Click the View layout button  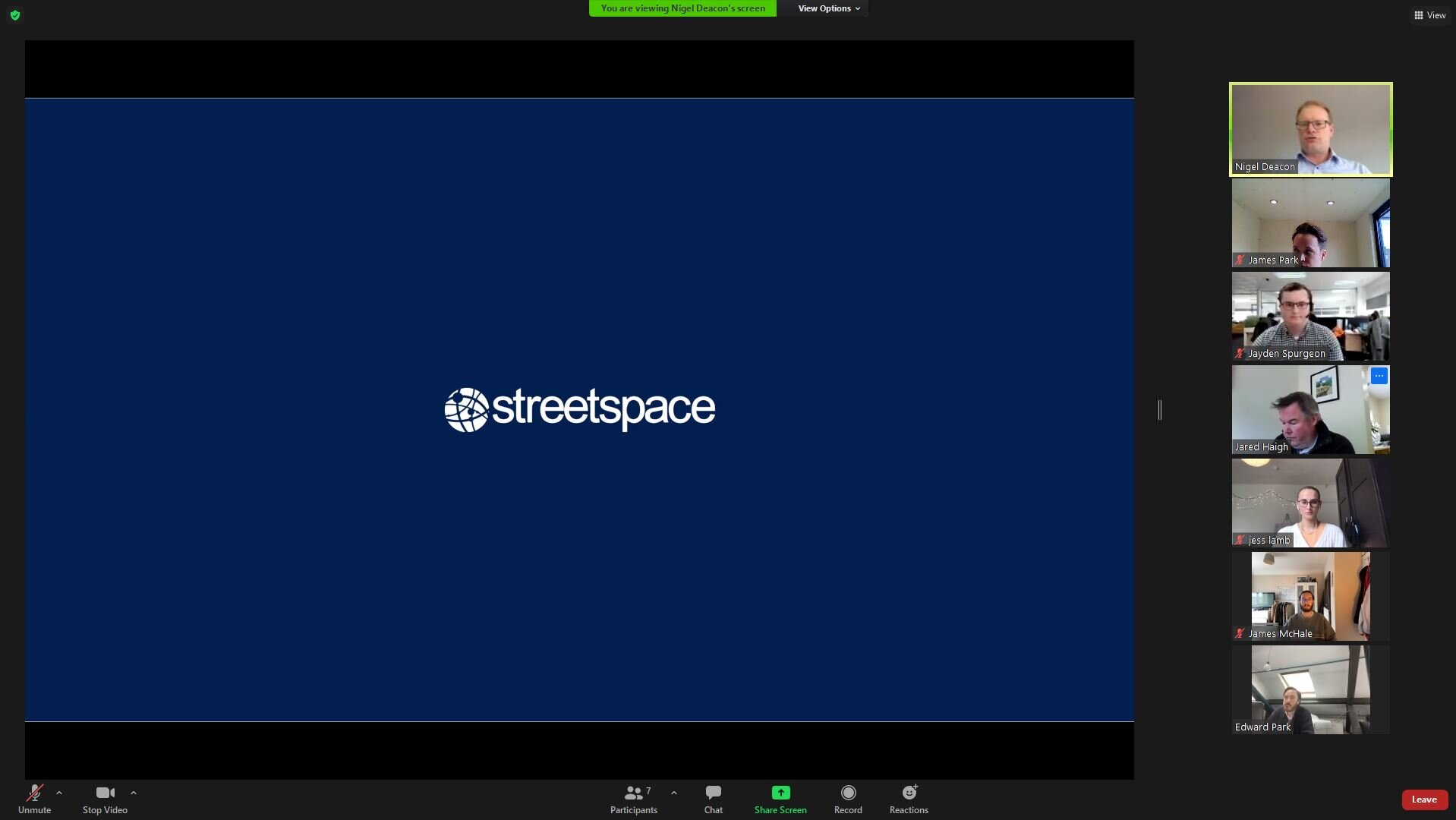click(1429, 15)
